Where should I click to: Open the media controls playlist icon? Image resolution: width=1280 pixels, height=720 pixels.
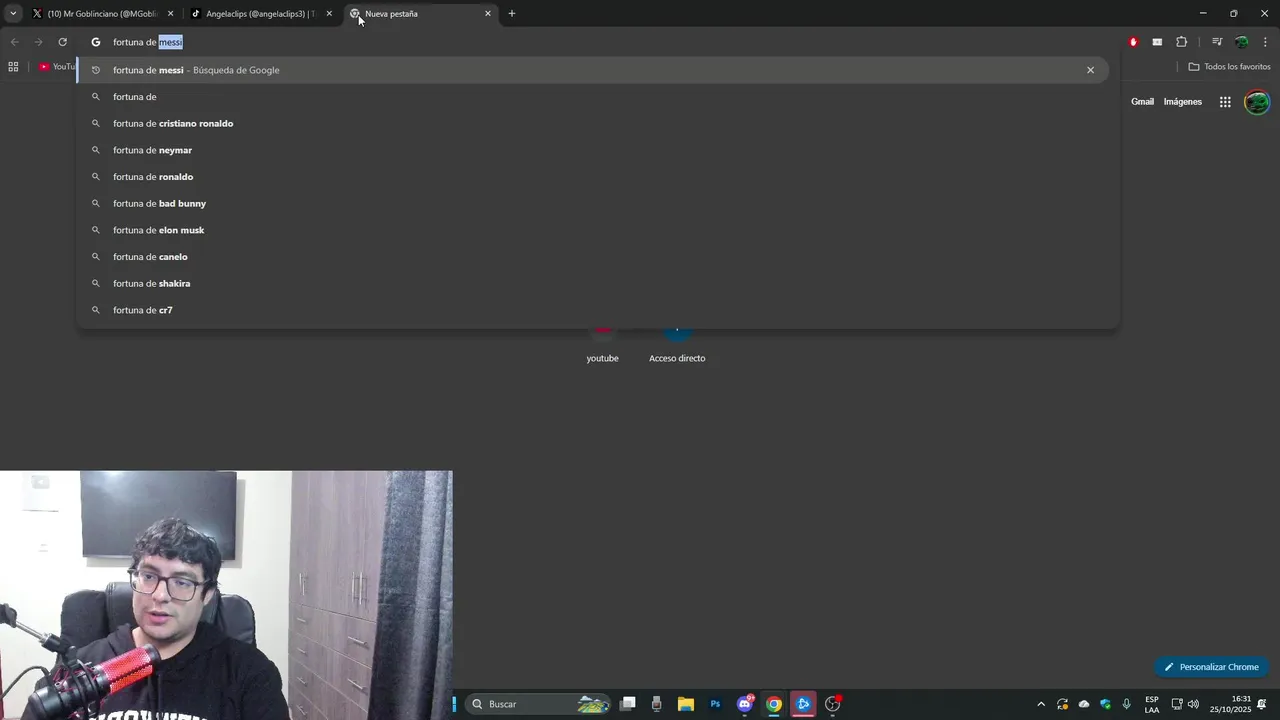(x=1217, y=42)
